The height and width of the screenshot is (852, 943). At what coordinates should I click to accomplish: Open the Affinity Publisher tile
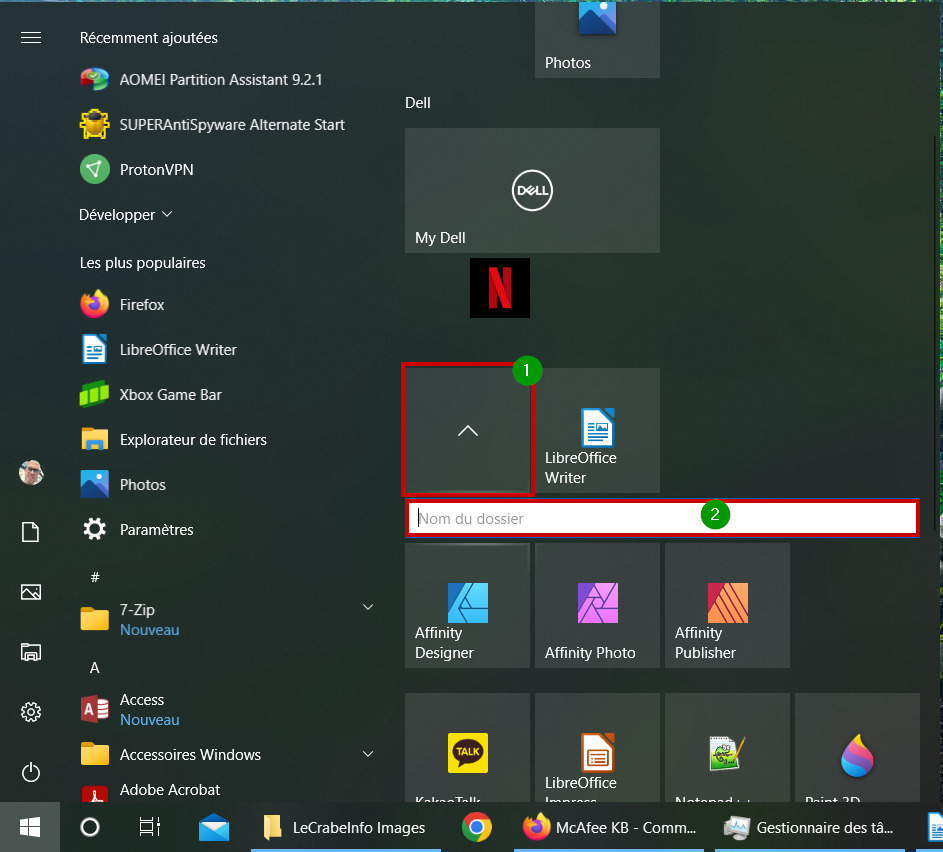(727, 605)
